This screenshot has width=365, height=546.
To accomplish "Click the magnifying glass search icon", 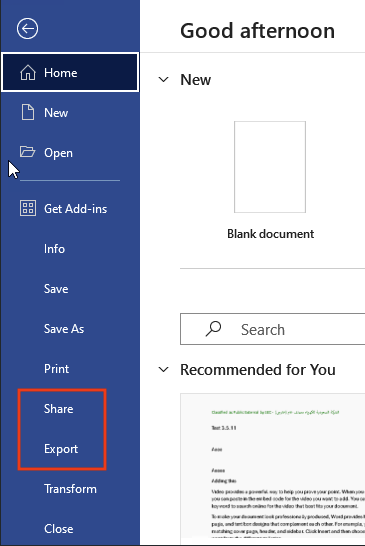I will [213, 329].
